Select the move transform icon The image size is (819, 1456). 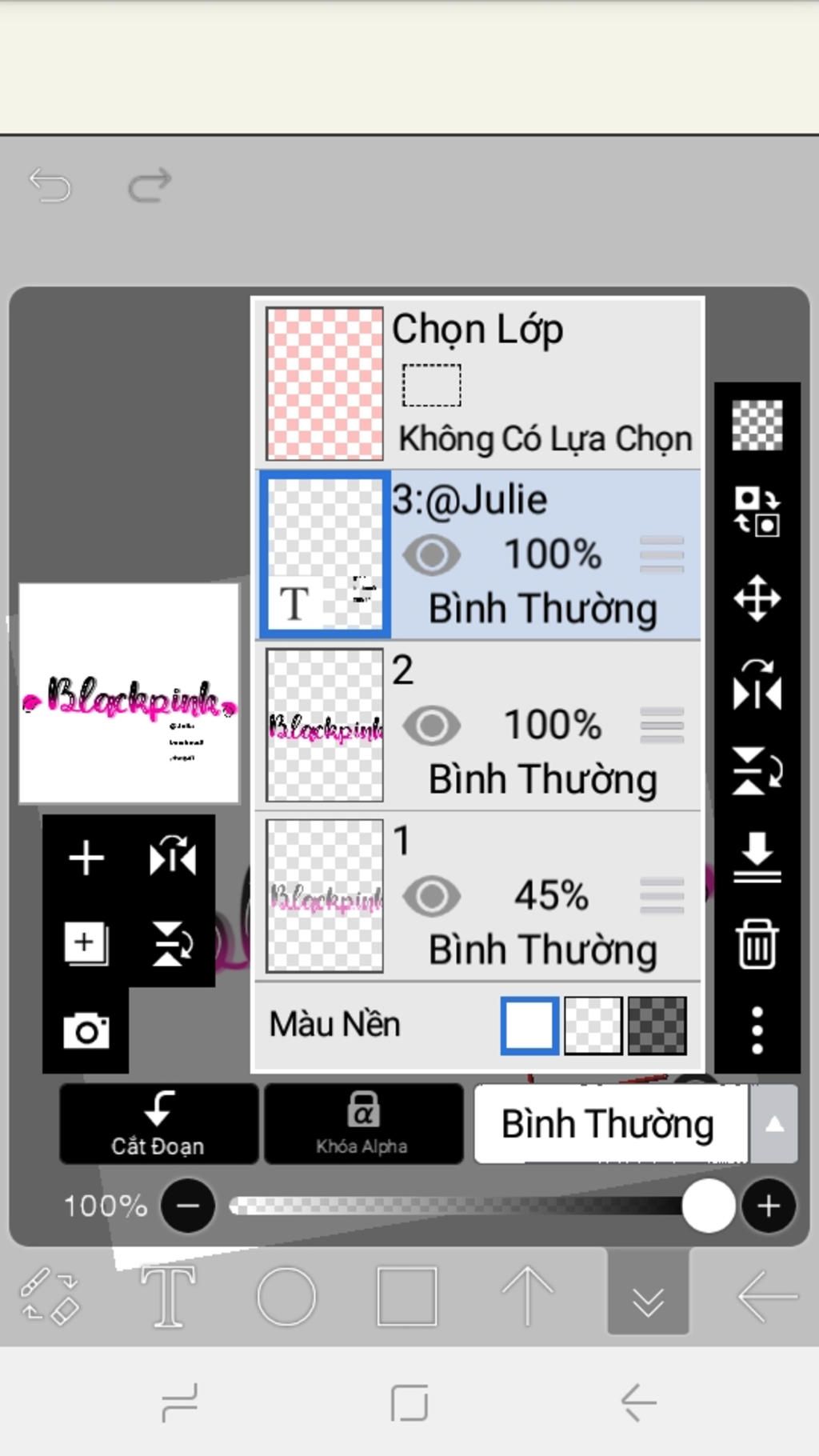757,598
